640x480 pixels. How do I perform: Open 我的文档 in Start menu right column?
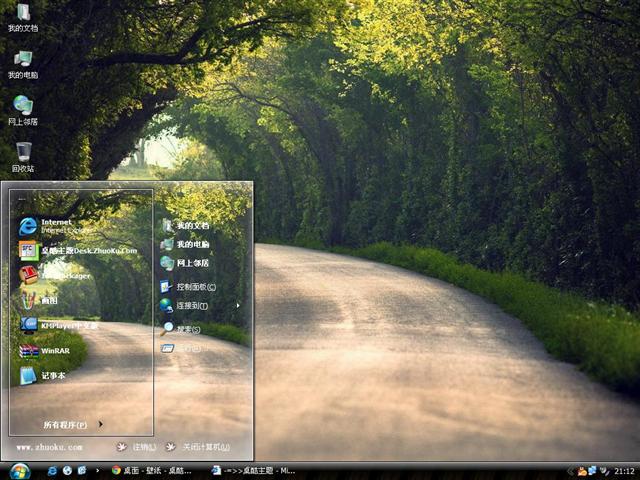(192, 226)
